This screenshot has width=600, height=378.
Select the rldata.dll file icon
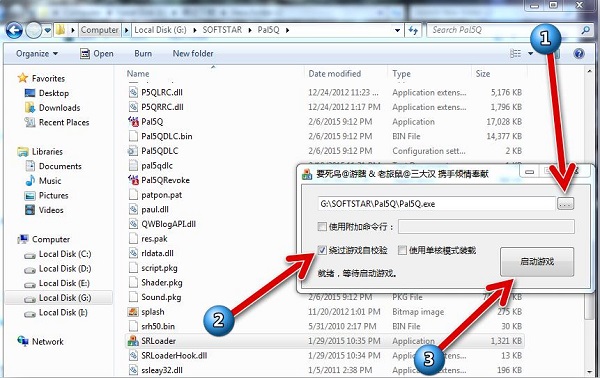(x=133, y=253)
